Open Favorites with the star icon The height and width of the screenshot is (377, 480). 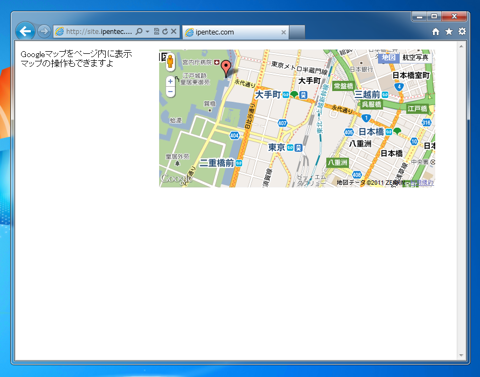coord(449,31)
